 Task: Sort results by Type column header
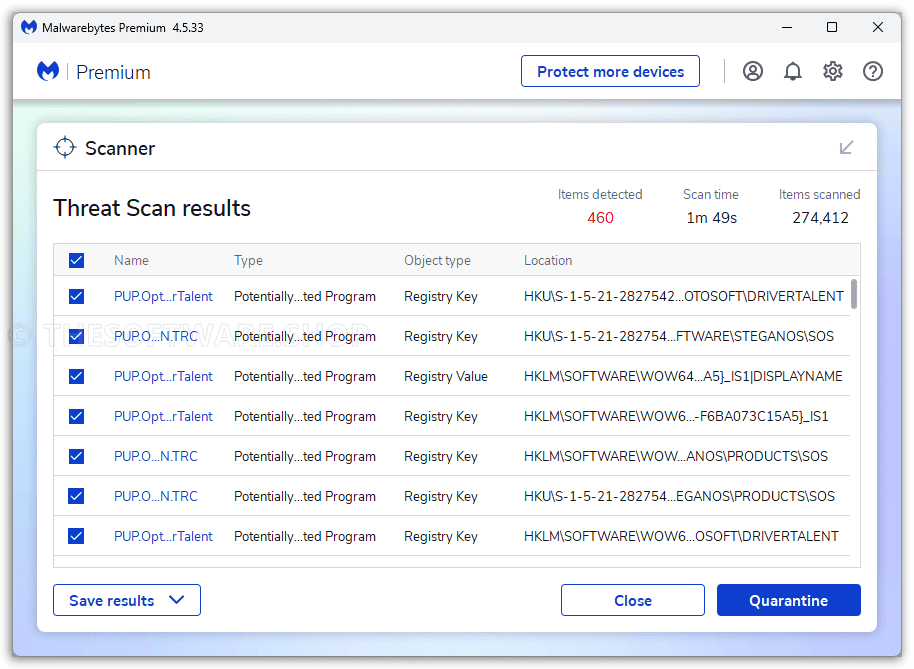(x=248, y=260)
